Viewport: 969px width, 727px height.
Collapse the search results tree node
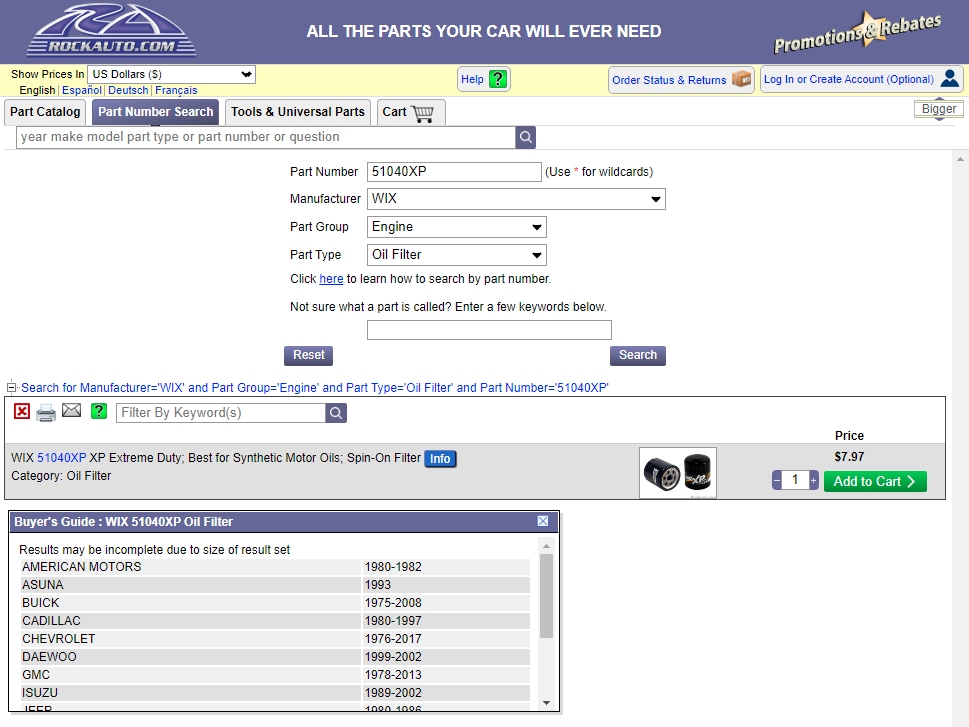pyautogui.click(x=11, y=388)
